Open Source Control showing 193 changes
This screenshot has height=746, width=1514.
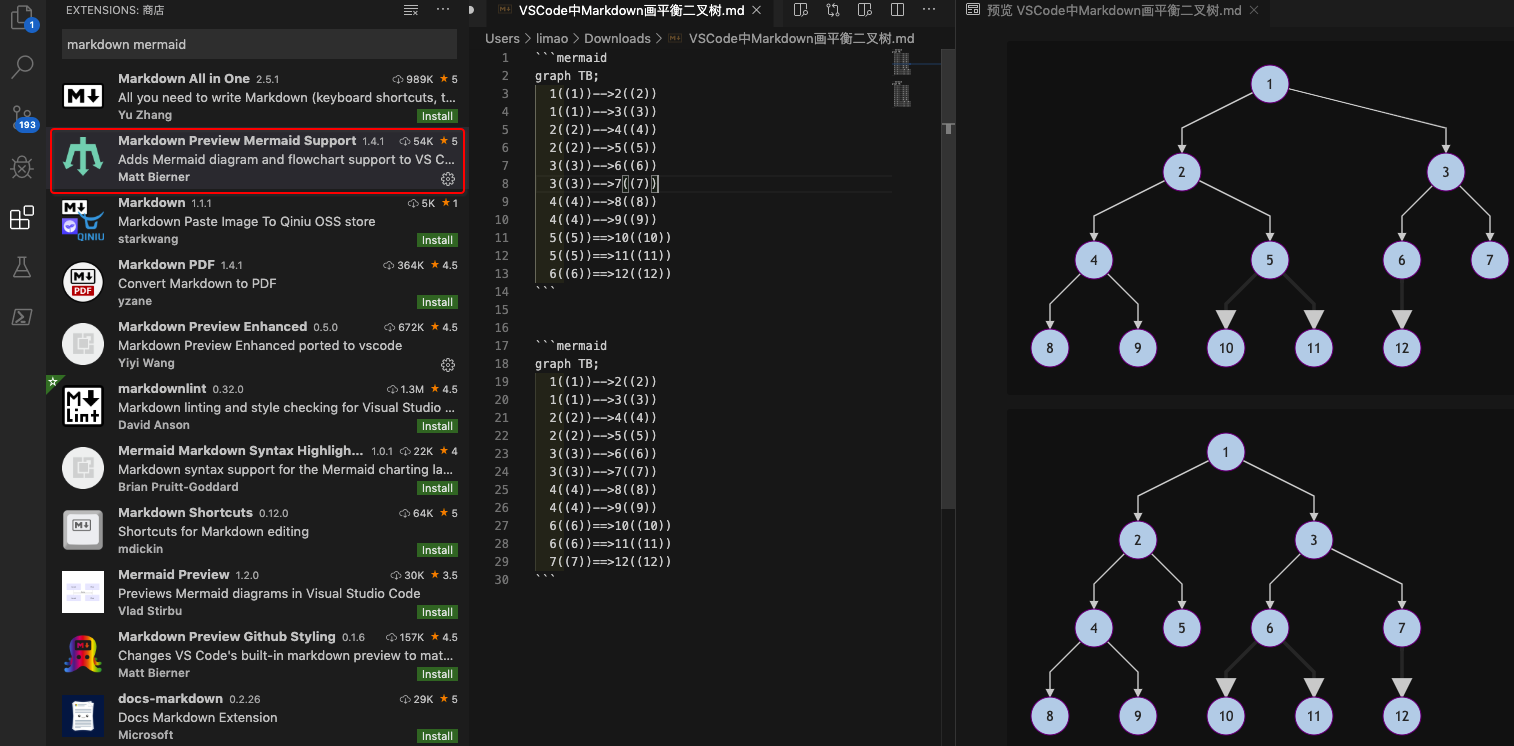[22, 118]
